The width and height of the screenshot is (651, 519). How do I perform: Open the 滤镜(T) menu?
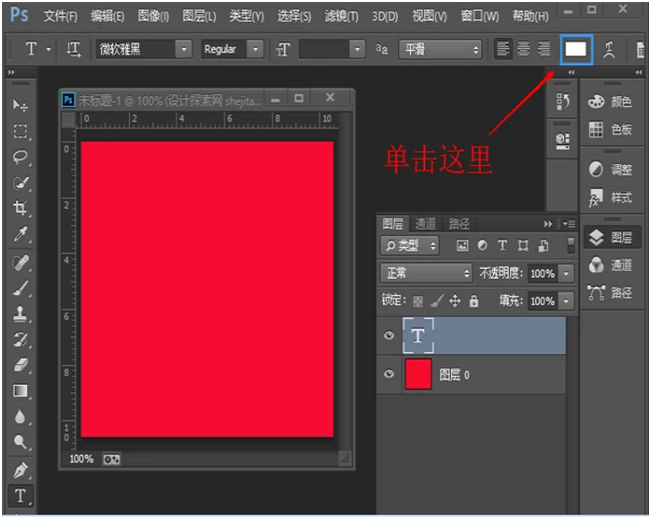pyautogui.click(x=341, y=16)
